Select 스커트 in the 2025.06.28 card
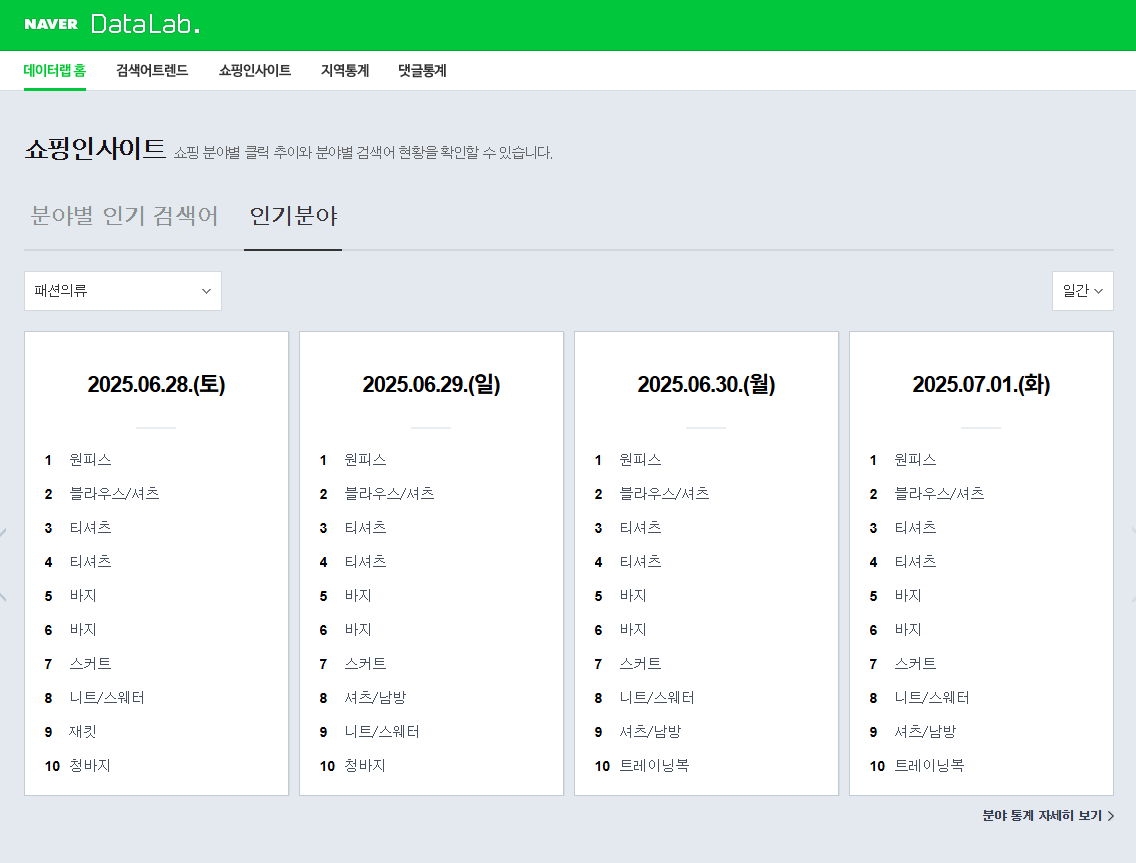The width and height of the screenshot is (1136, 863). coord(90,664)
